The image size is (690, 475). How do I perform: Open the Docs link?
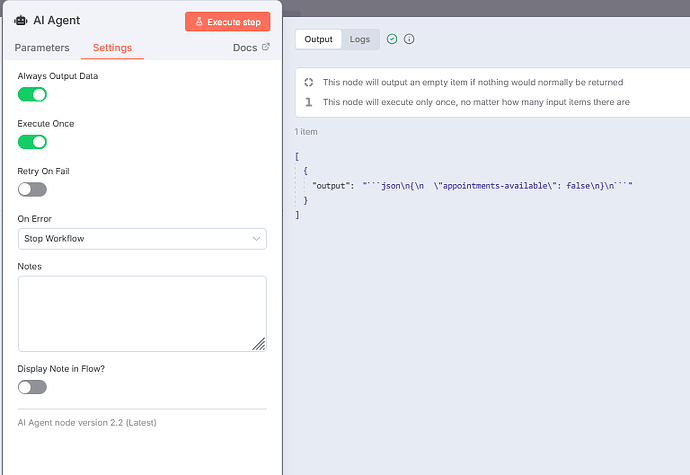tap(245, 48)
